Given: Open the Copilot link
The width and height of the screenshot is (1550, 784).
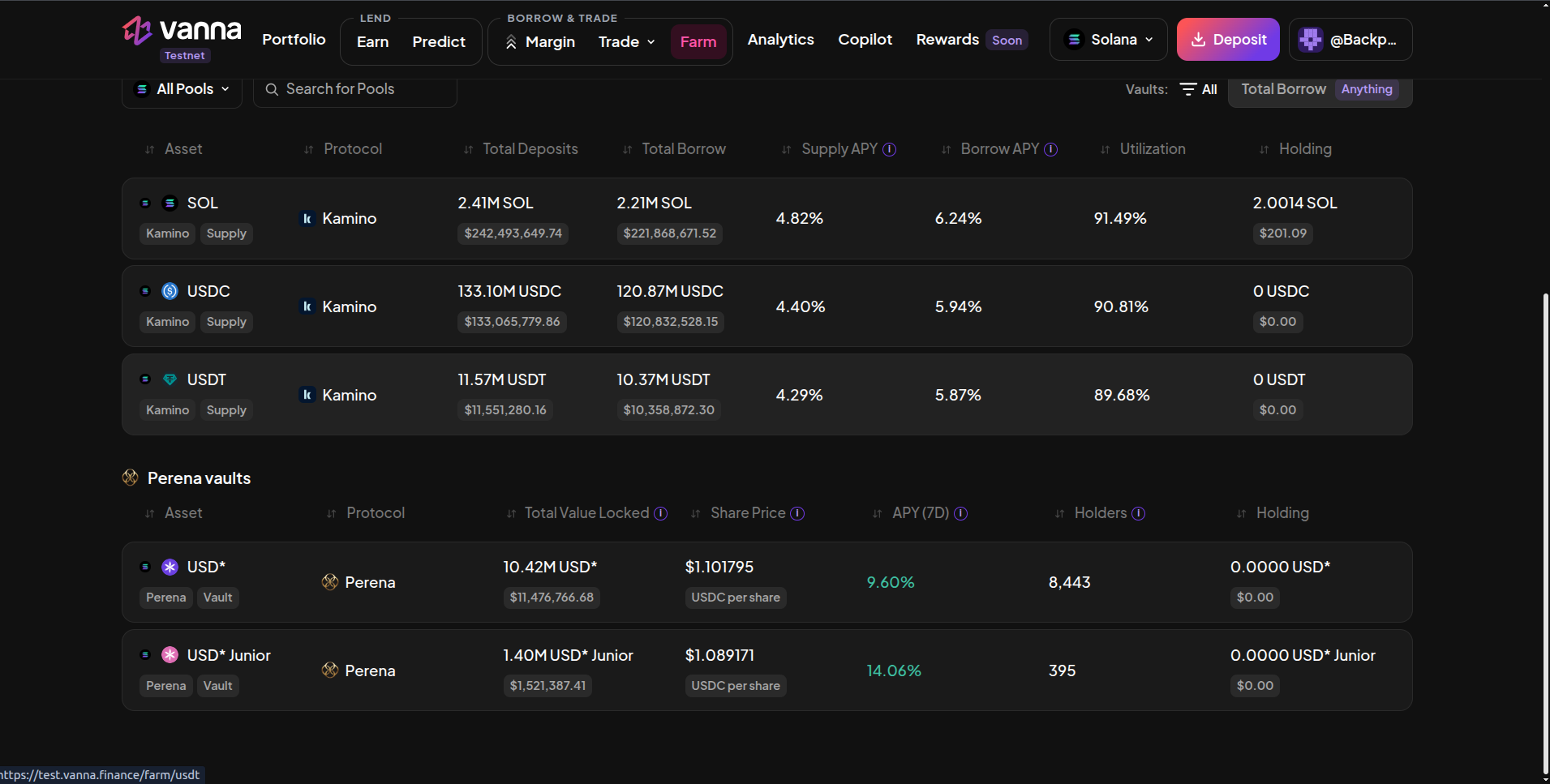Looking at the screenshot, I should (865, 40).
